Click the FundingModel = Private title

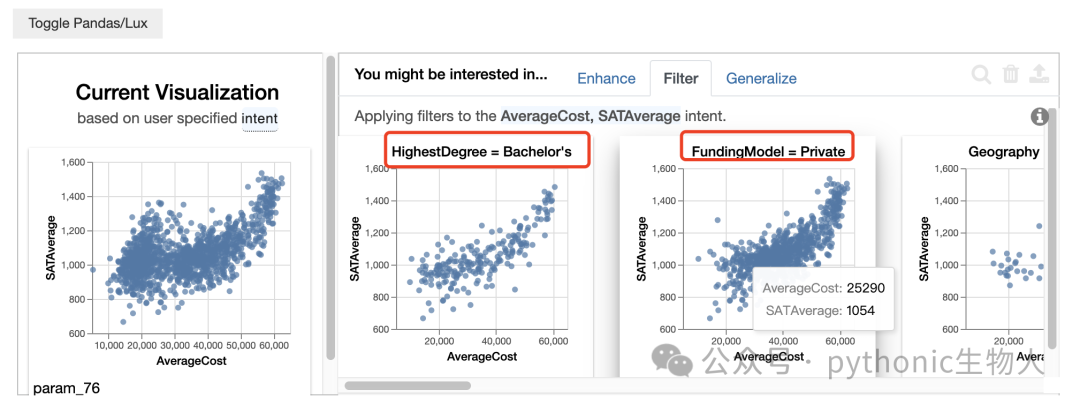(x=768, y=152)
